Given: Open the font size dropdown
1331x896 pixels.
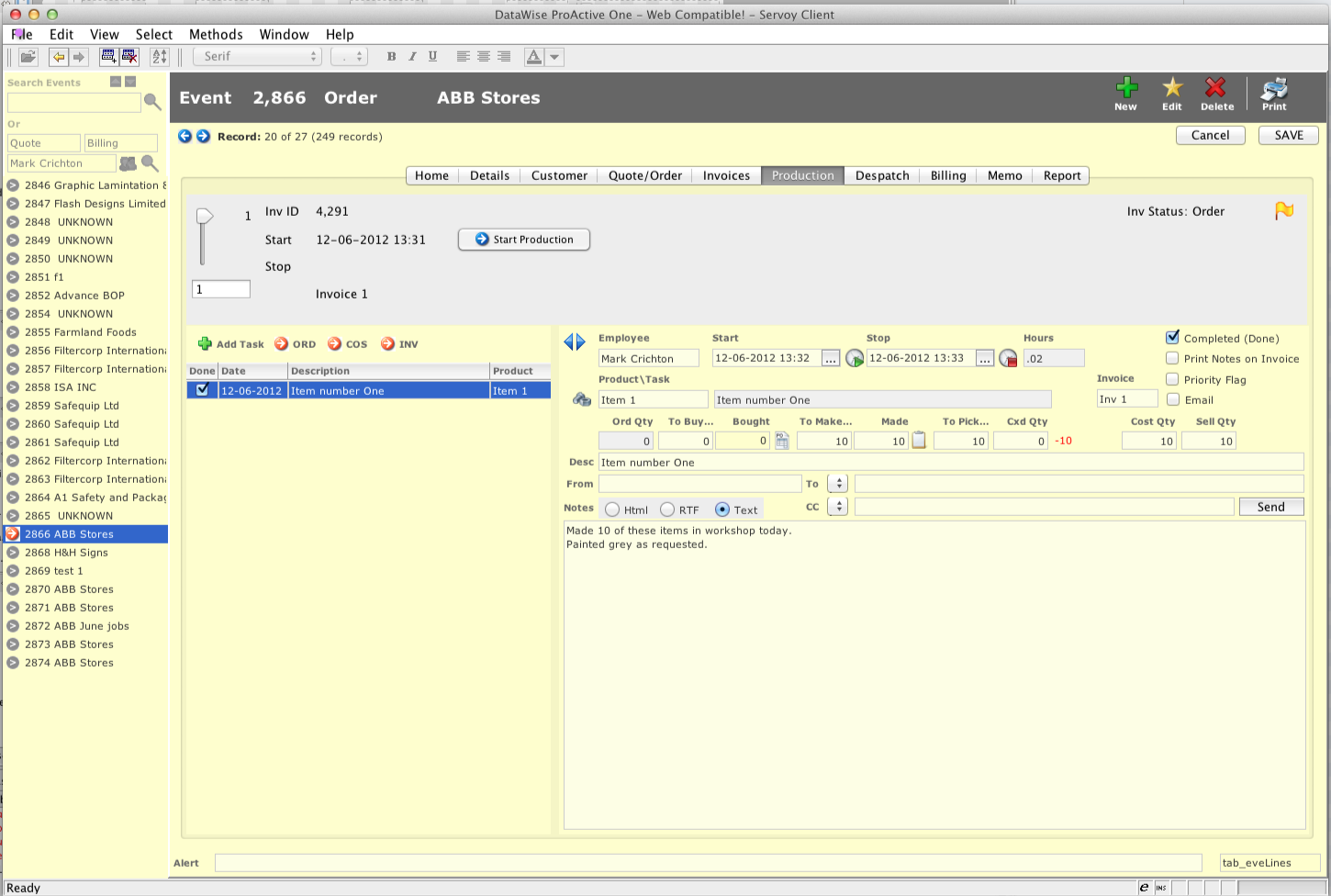Looking at the screenshot, I should coord(349,57).
